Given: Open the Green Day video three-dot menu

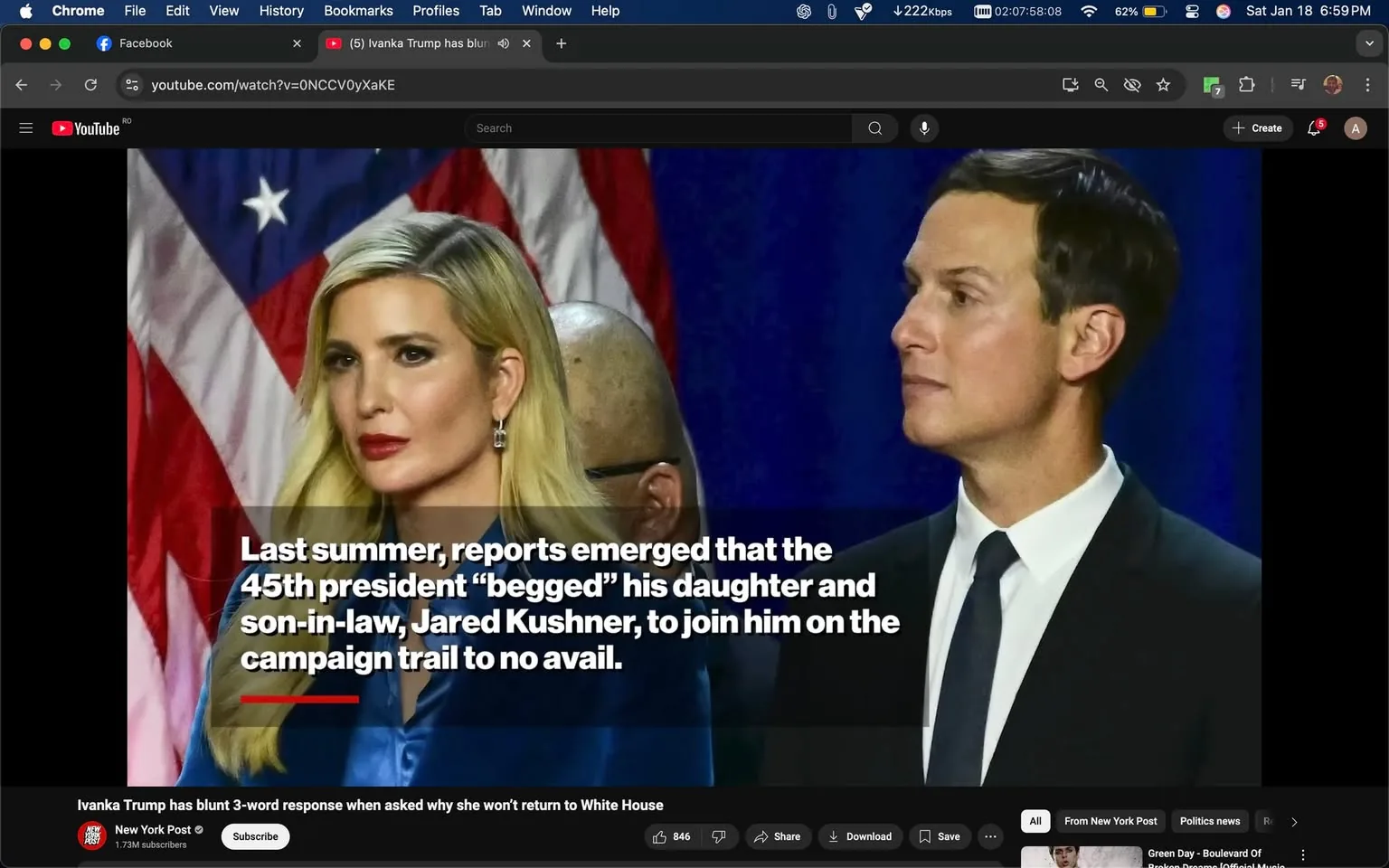Looking at the screenshot, I should pyautogui.click(x=1302, y=854).
